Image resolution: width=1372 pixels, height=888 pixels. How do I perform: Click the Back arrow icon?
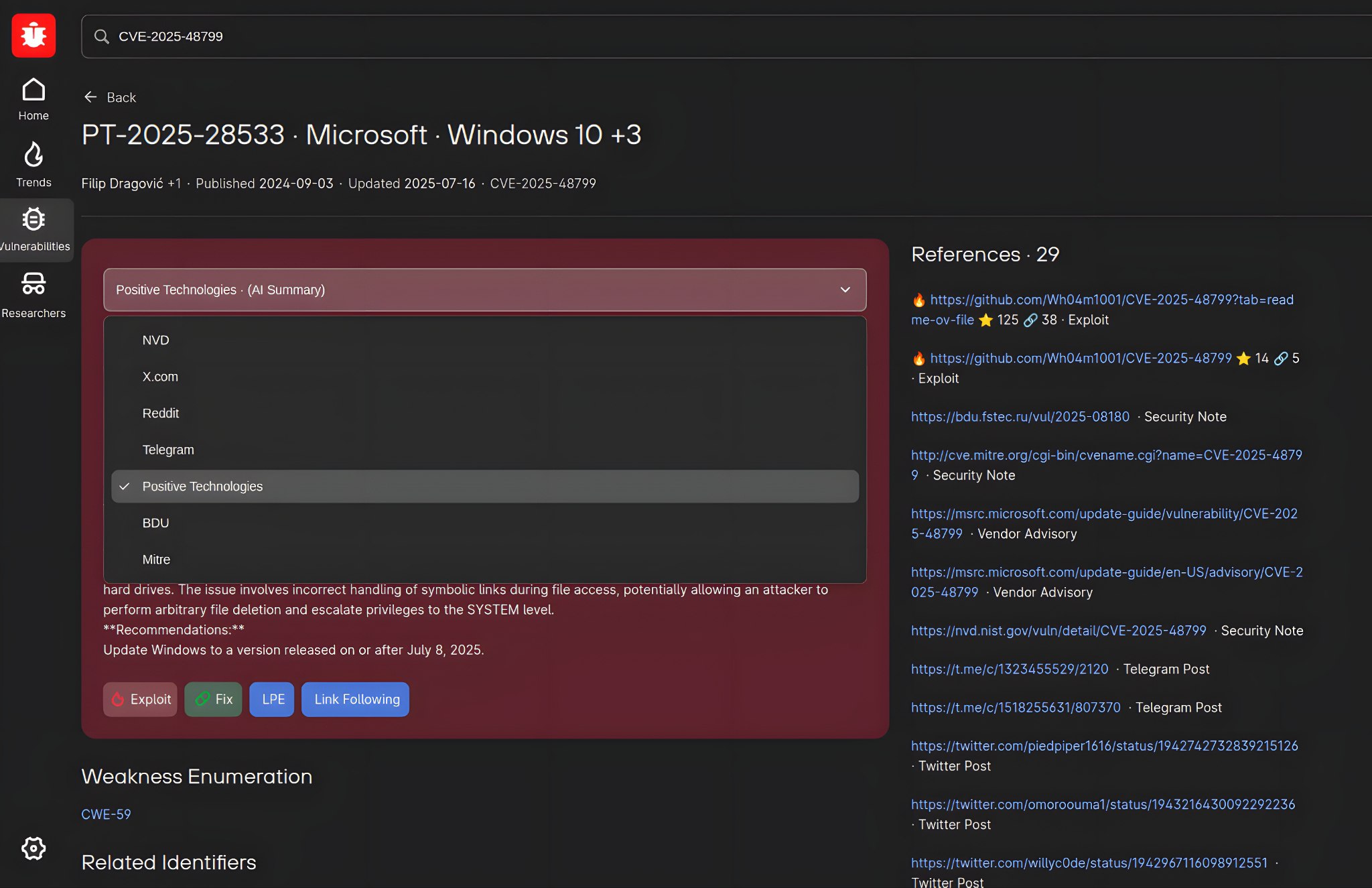click(90, 97)
